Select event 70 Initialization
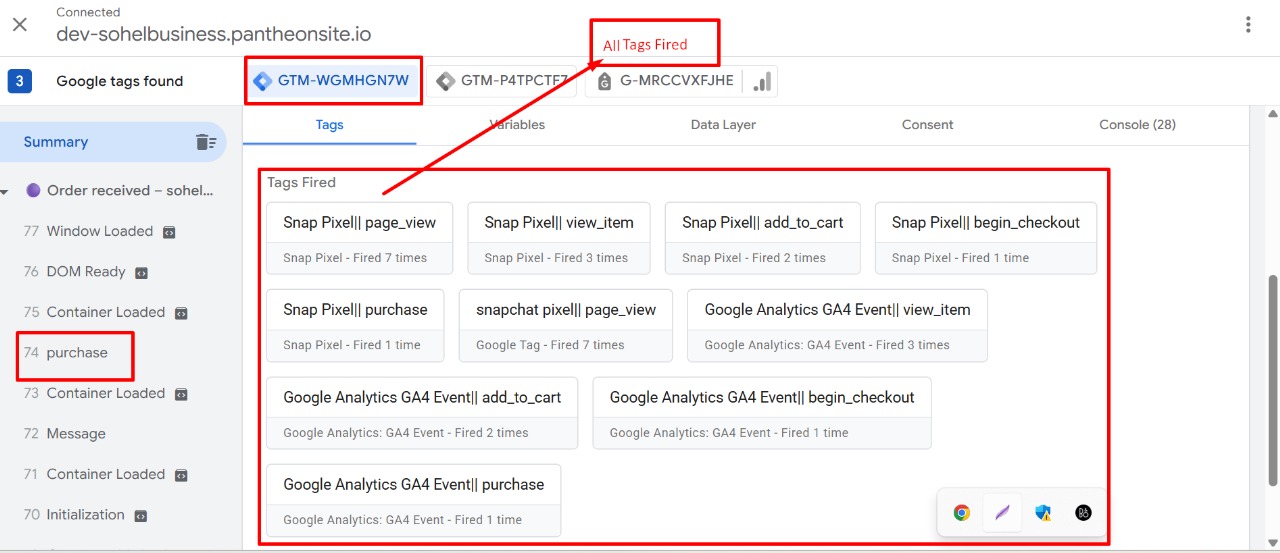This screenshot has height=553, width=1280. point(85,515)
